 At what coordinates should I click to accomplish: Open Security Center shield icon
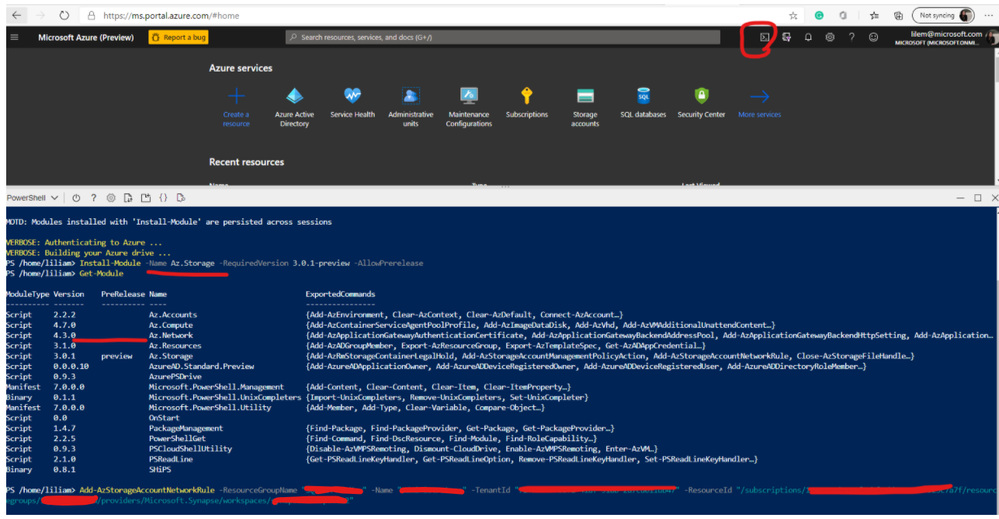tap(701, 96)
